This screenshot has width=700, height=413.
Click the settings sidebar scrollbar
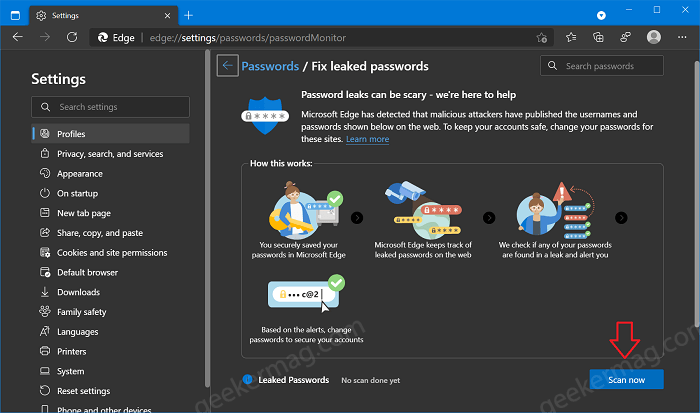207,219
